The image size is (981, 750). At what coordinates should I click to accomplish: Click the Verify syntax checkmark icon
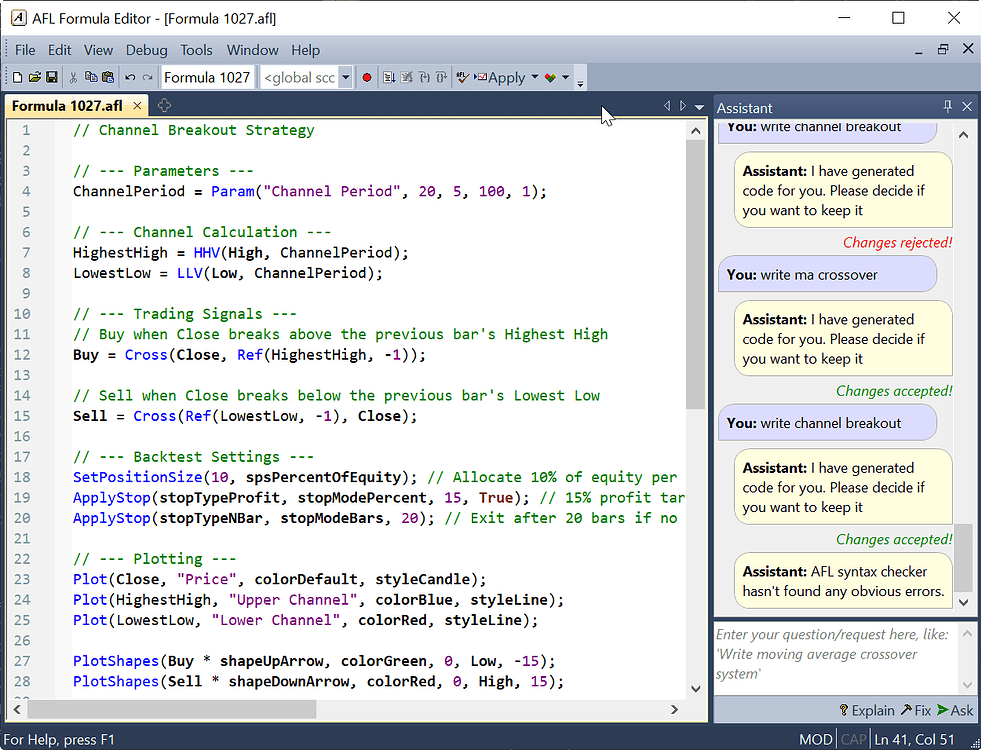(x=461, y=77)
